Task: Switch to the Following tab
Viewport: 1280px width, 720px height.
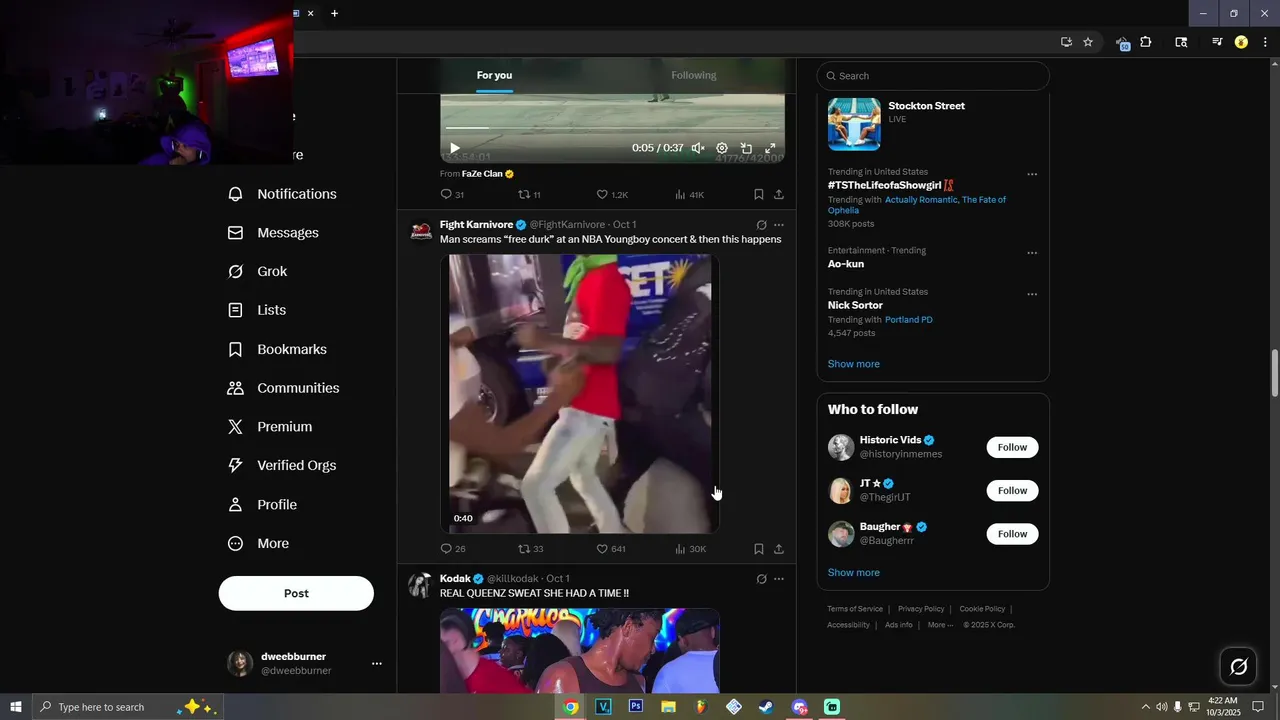Action: pyautogui.click(x=694, y=75)
